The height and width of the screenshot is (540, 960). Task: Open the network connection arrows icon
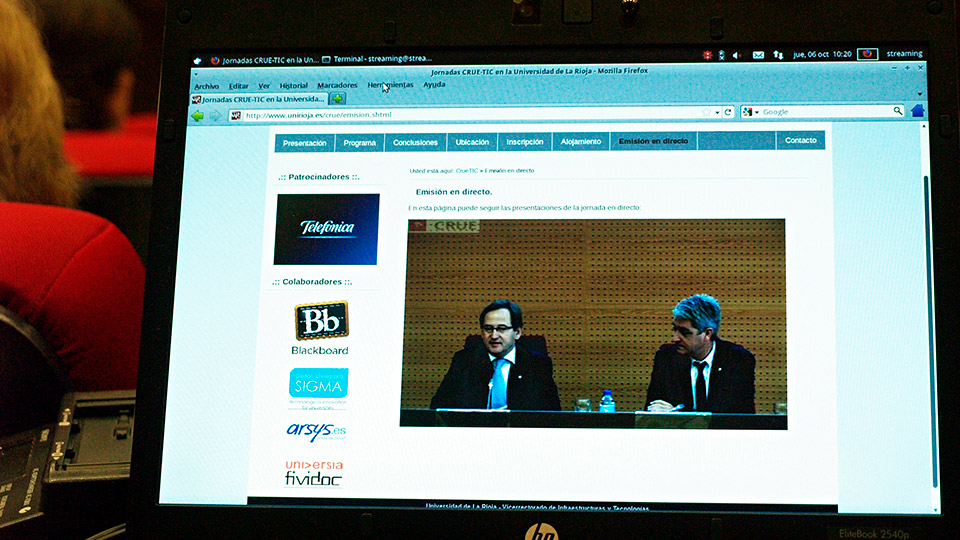tap(778, 54)
